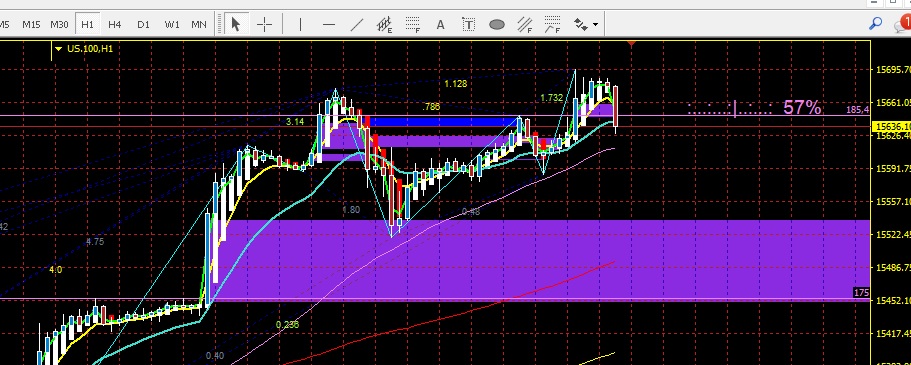Click the 4.0 ratio label
The image size is (911, 365).
pyautogui.click(x=55, y=270)
